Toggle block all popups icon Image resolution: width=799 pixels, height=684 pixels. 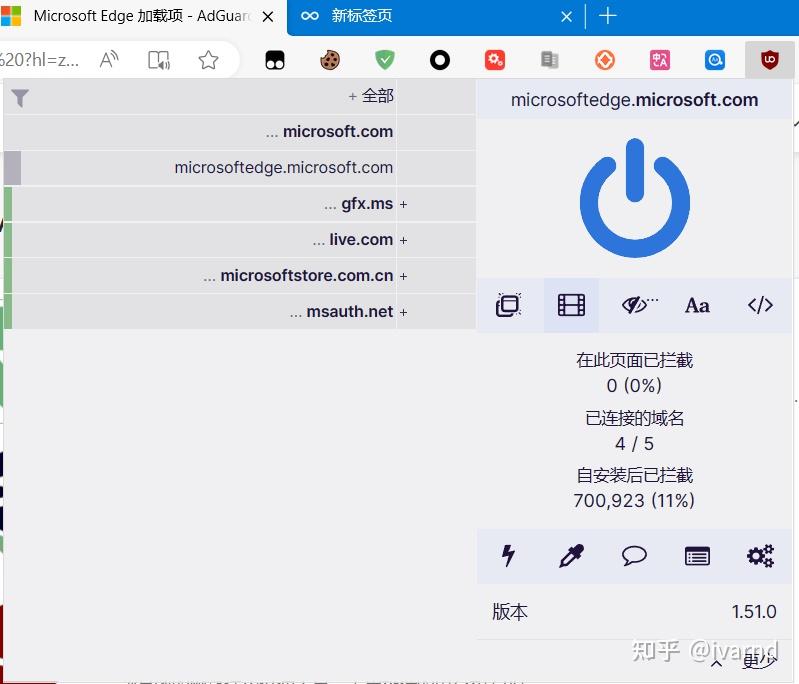(x=508, y=305)
